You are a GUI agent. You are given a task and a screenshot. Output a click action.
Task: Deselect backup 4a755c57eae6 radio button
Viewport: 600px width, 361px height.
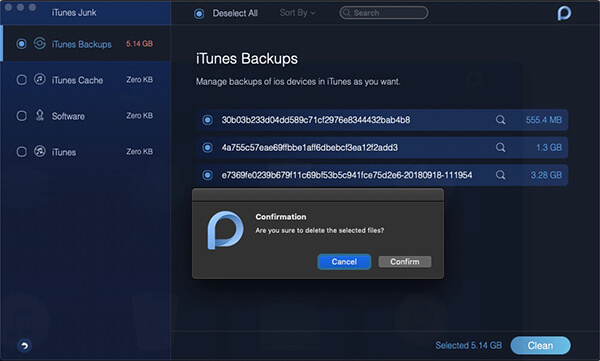(x=207, y=147)
